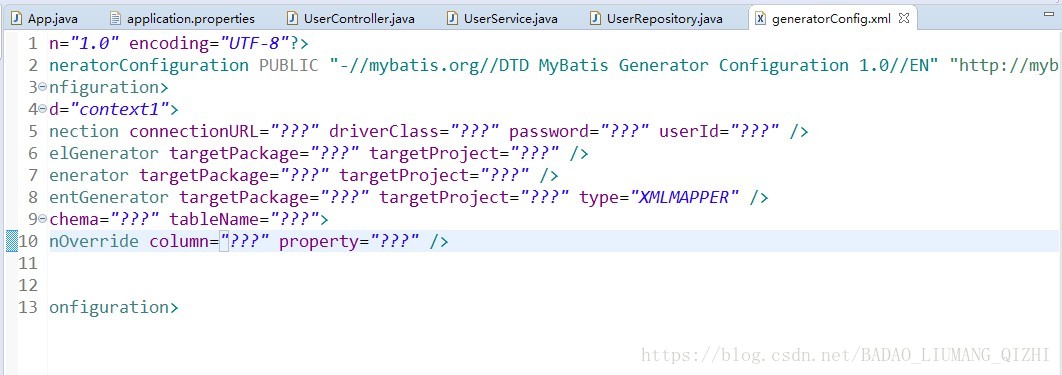1062x375 pixels.
Task: Click the password attribute on line 5
Action: (549, 131)
